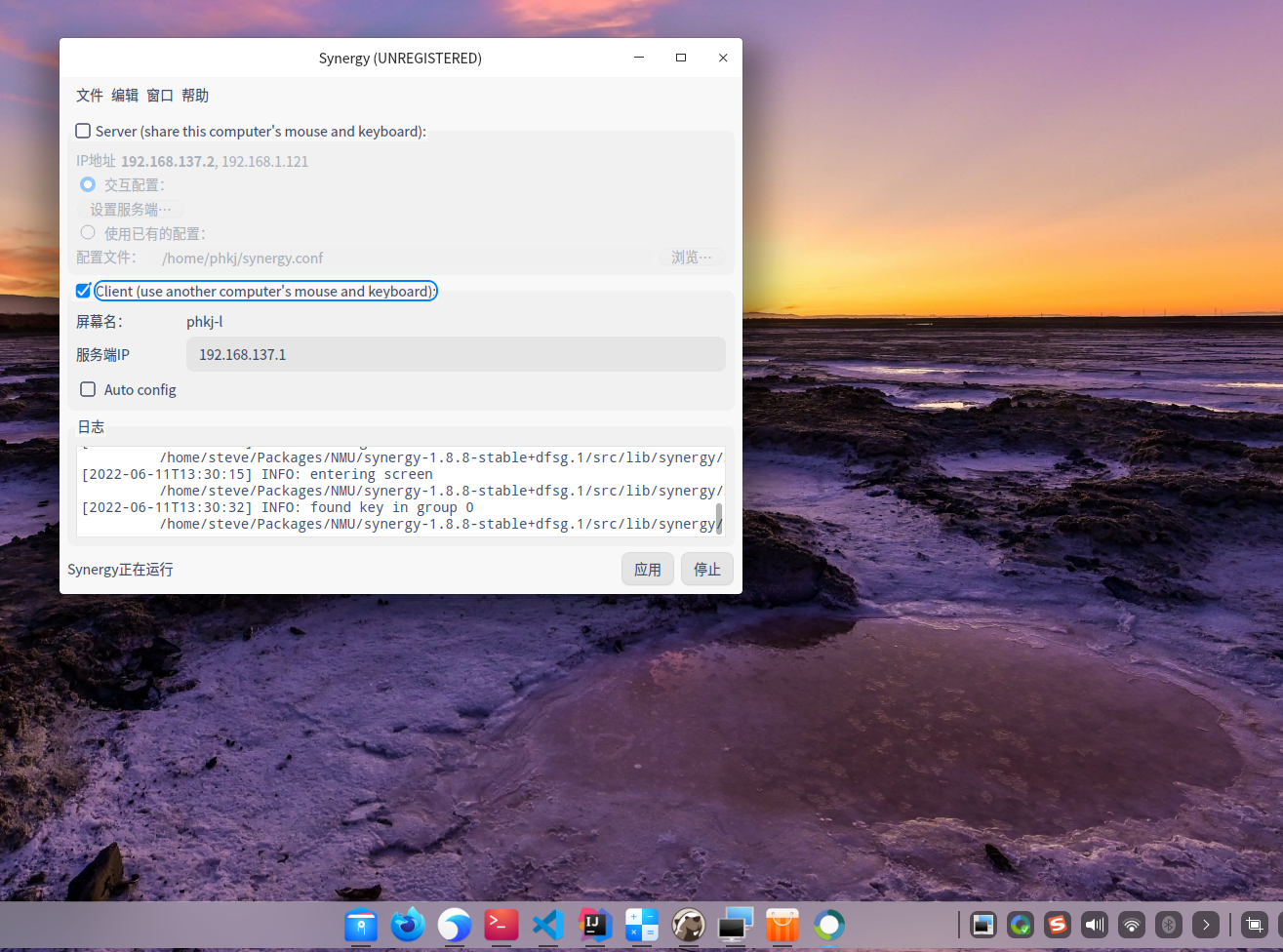Click the Bluetooth tray icon
The height and width of the screenshot is (952, 1283).
coord(1169,925)
